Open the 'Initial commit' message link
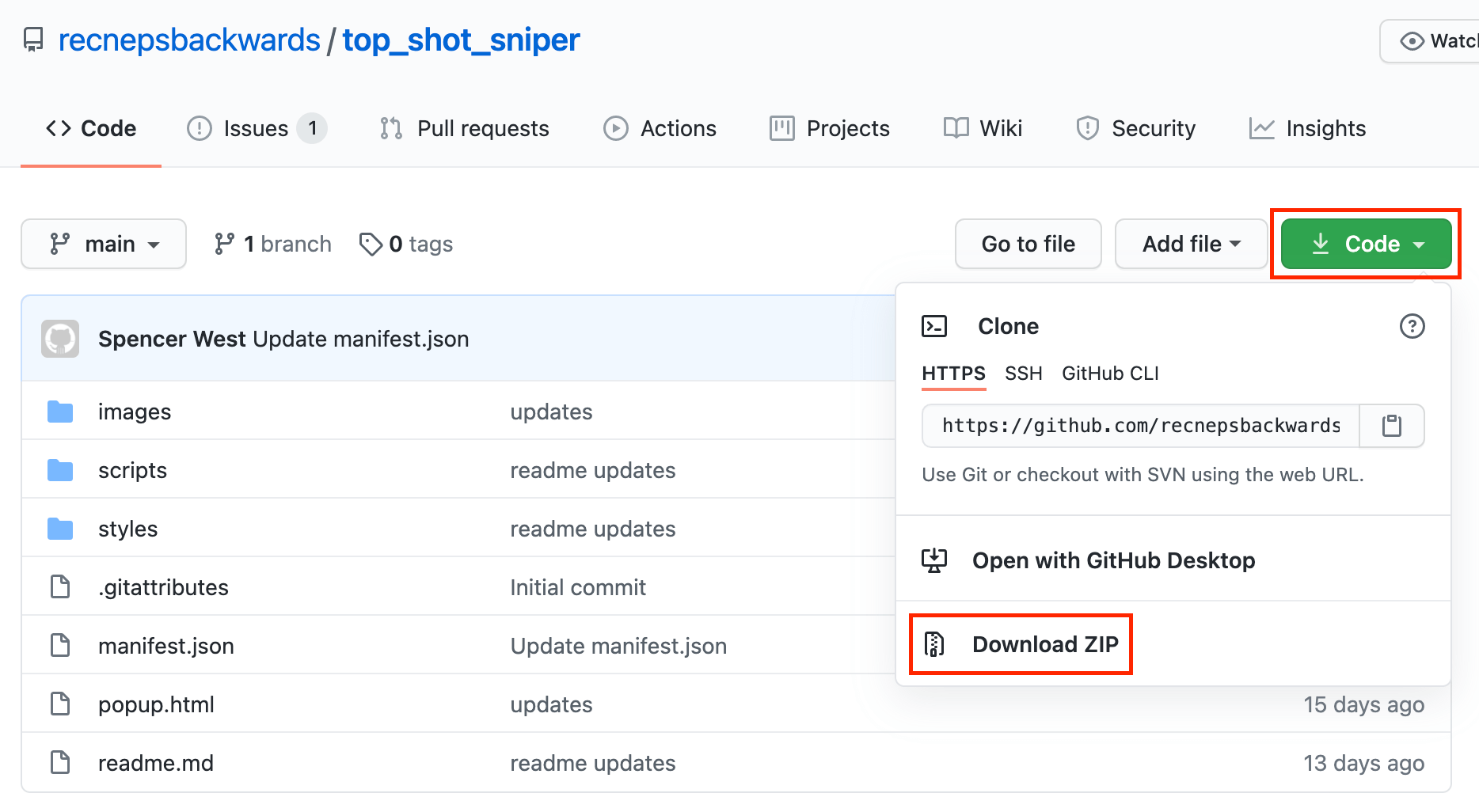The image size is (1479, 812). pyautogui.click(x=578, y=587)
